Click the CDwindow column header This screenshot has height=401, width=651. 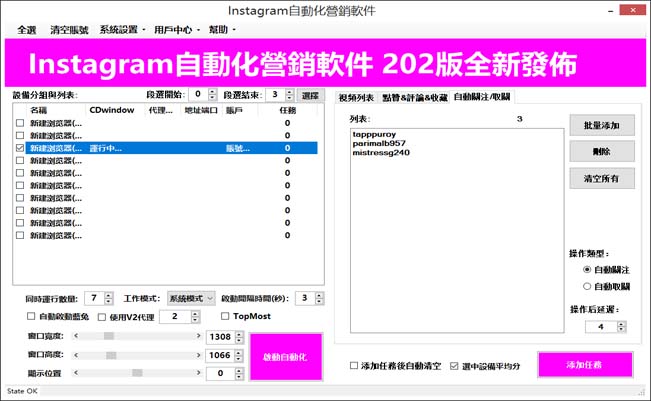(x=112, y=110)
